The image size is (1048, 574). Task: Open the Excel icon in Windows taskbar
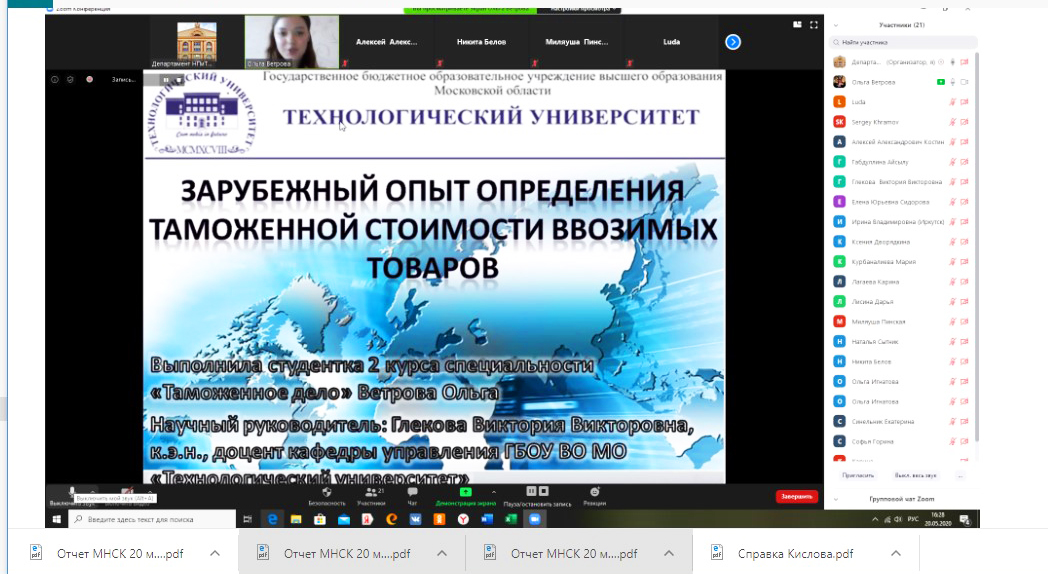click(511, 519)
